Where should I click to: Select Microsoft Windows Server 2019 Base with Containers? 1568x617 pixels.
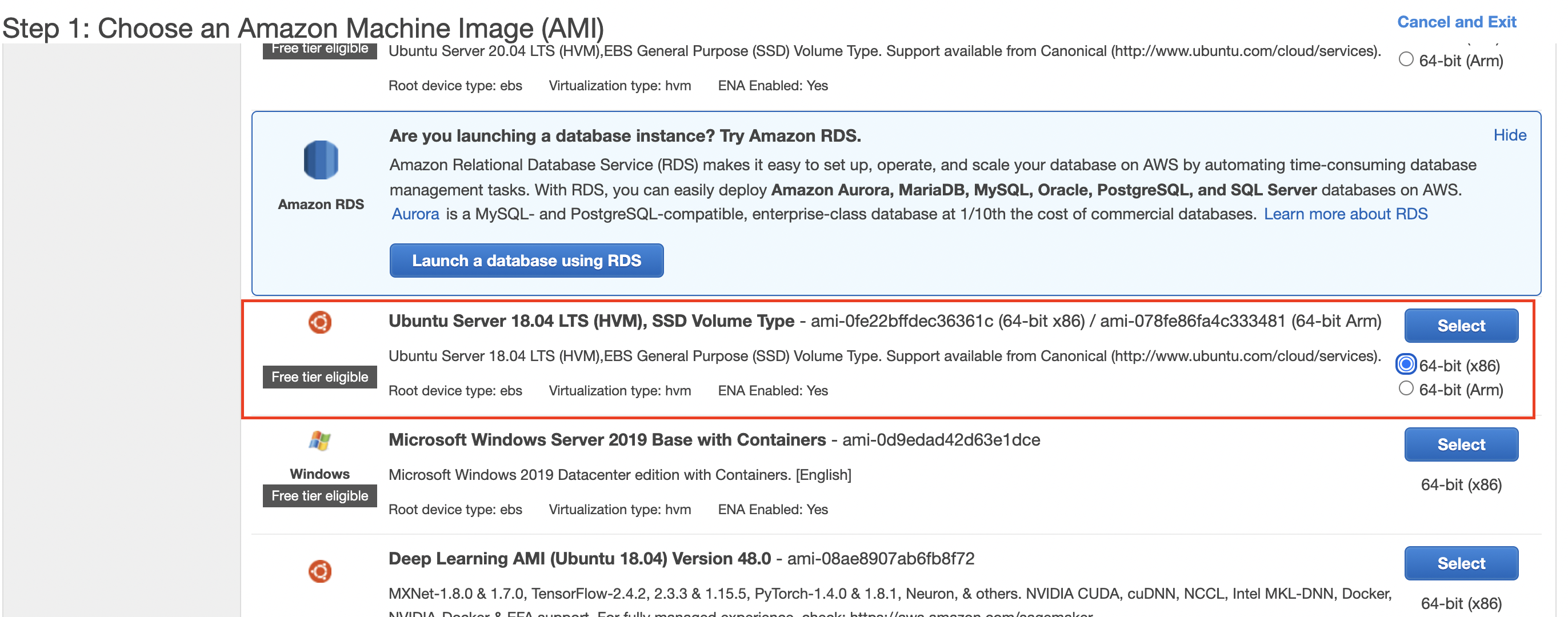1461,444
